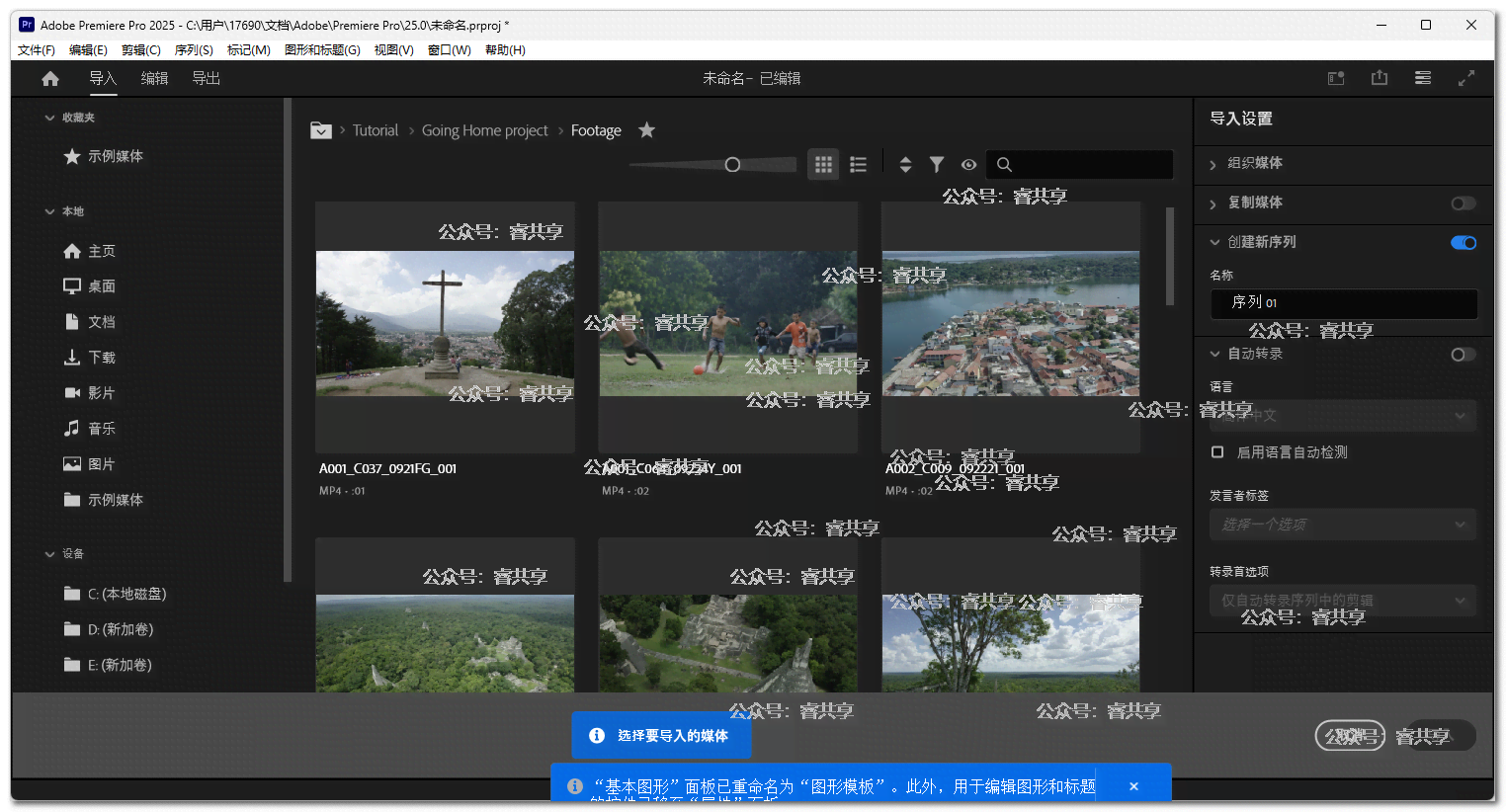Favorite the Footage folder with star
1506x812 pixels.
(646, 130)
